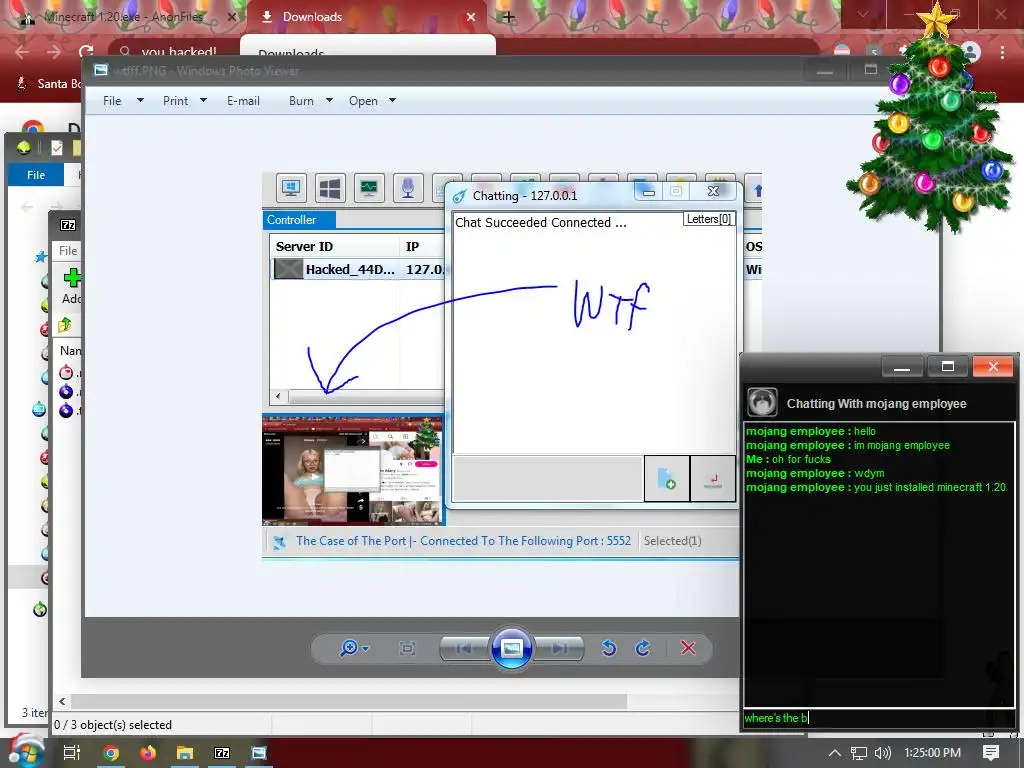This screenshot has height=768, width=1024.
Task: Click the Name column header in 7-Zip
Action: (70, 351)
